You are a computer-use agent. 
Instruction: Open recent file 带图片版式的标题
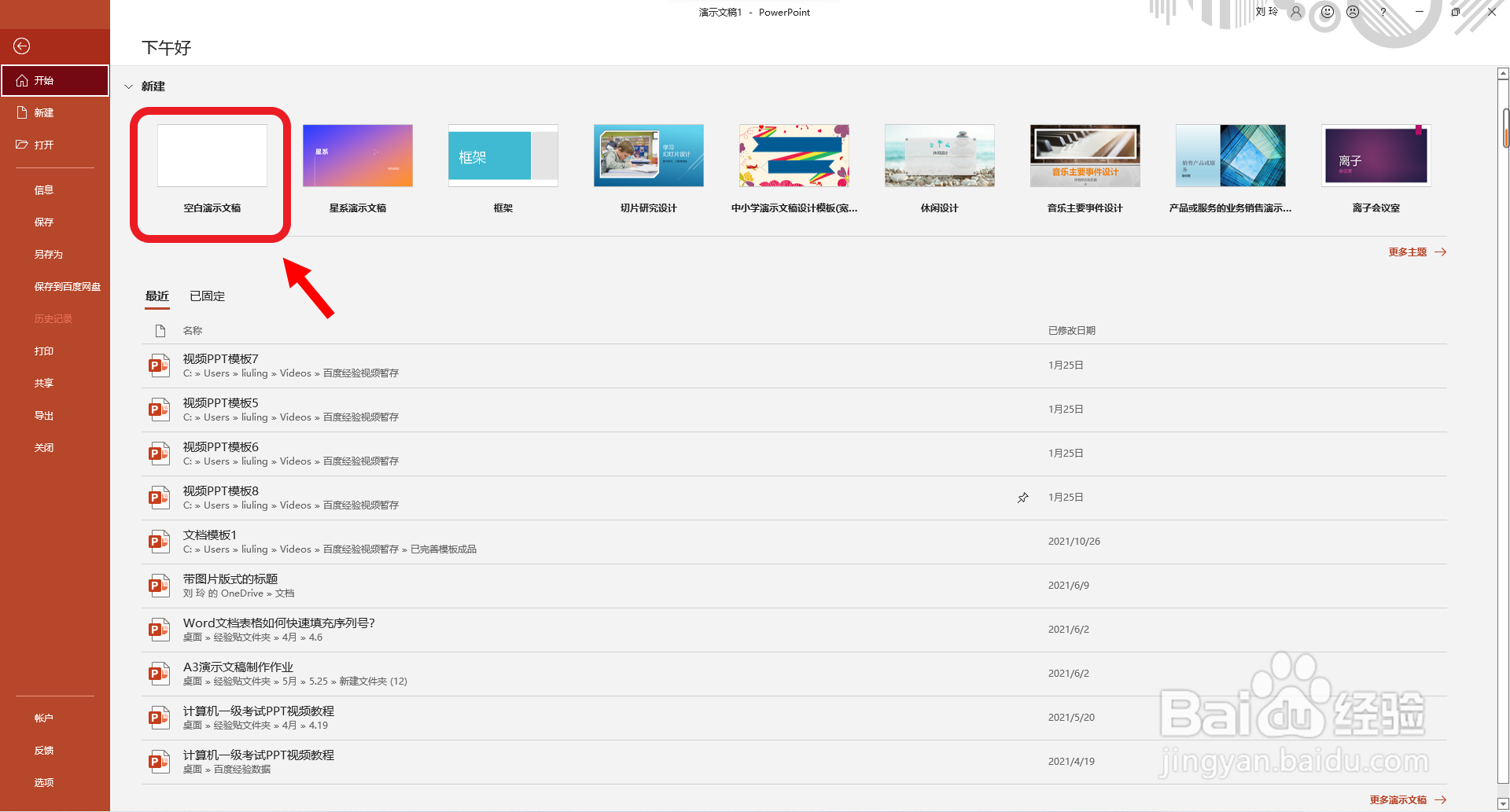[794, 586]
